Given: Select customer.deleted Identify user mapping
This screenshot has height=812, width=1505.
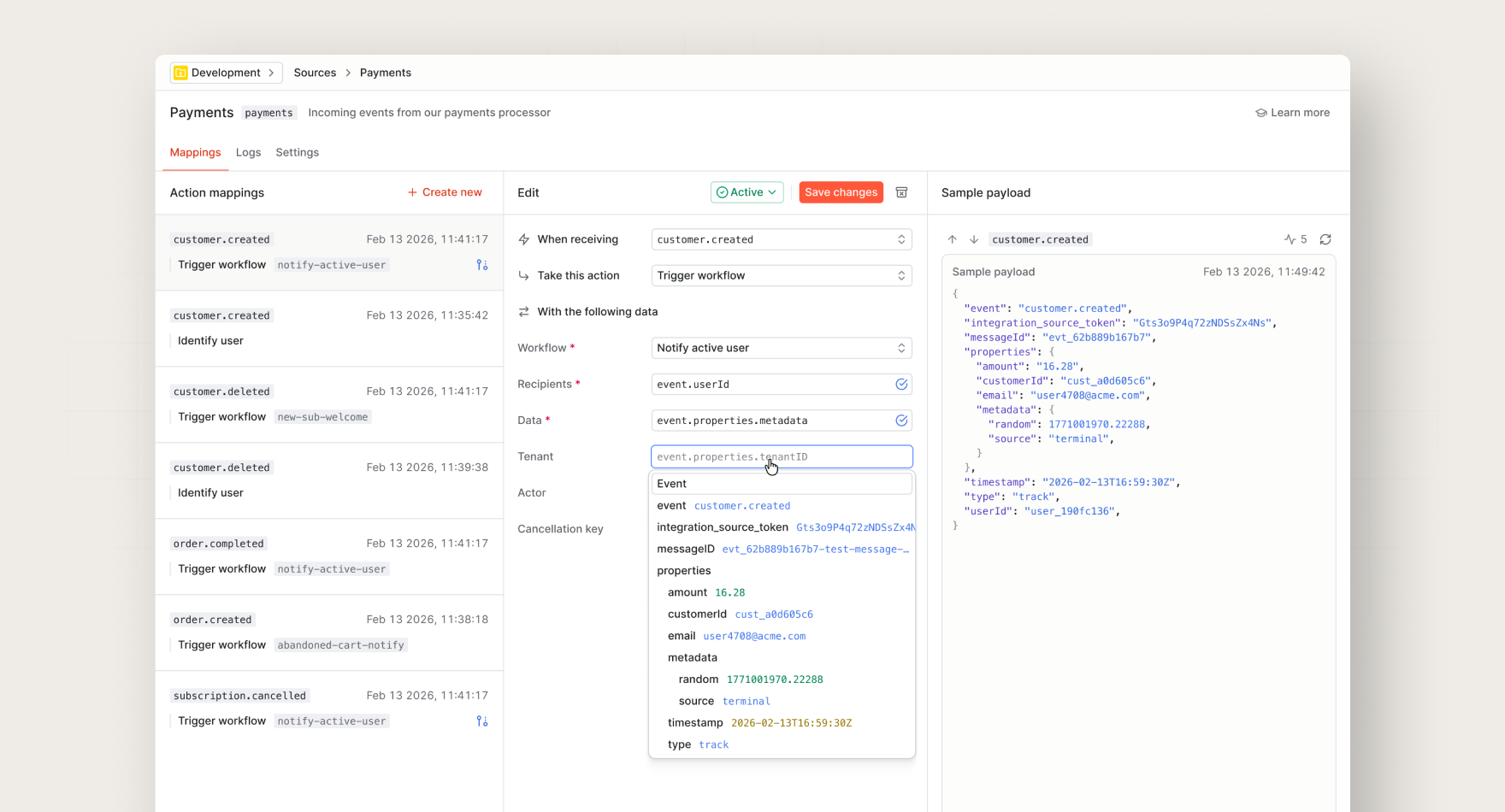Looking at the screenshot, I should coord(329,480).
